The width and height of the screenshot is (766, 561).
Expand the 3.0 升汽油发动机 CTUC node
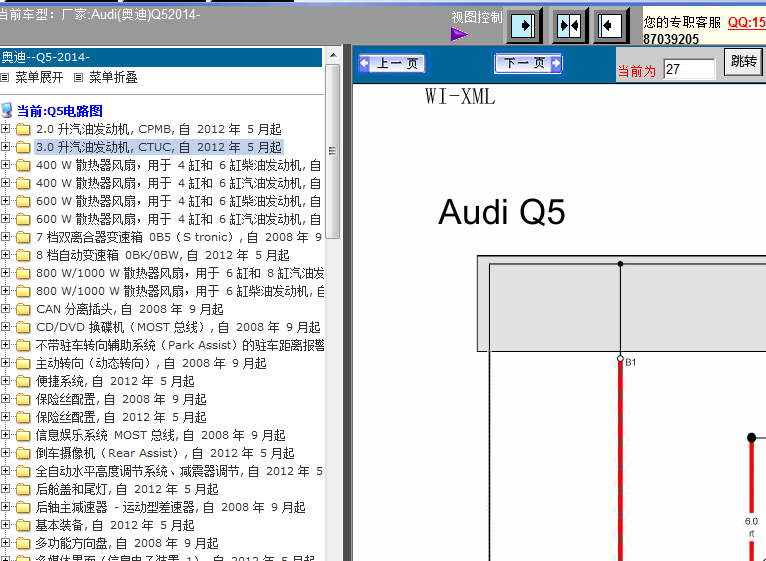point(5,147)
